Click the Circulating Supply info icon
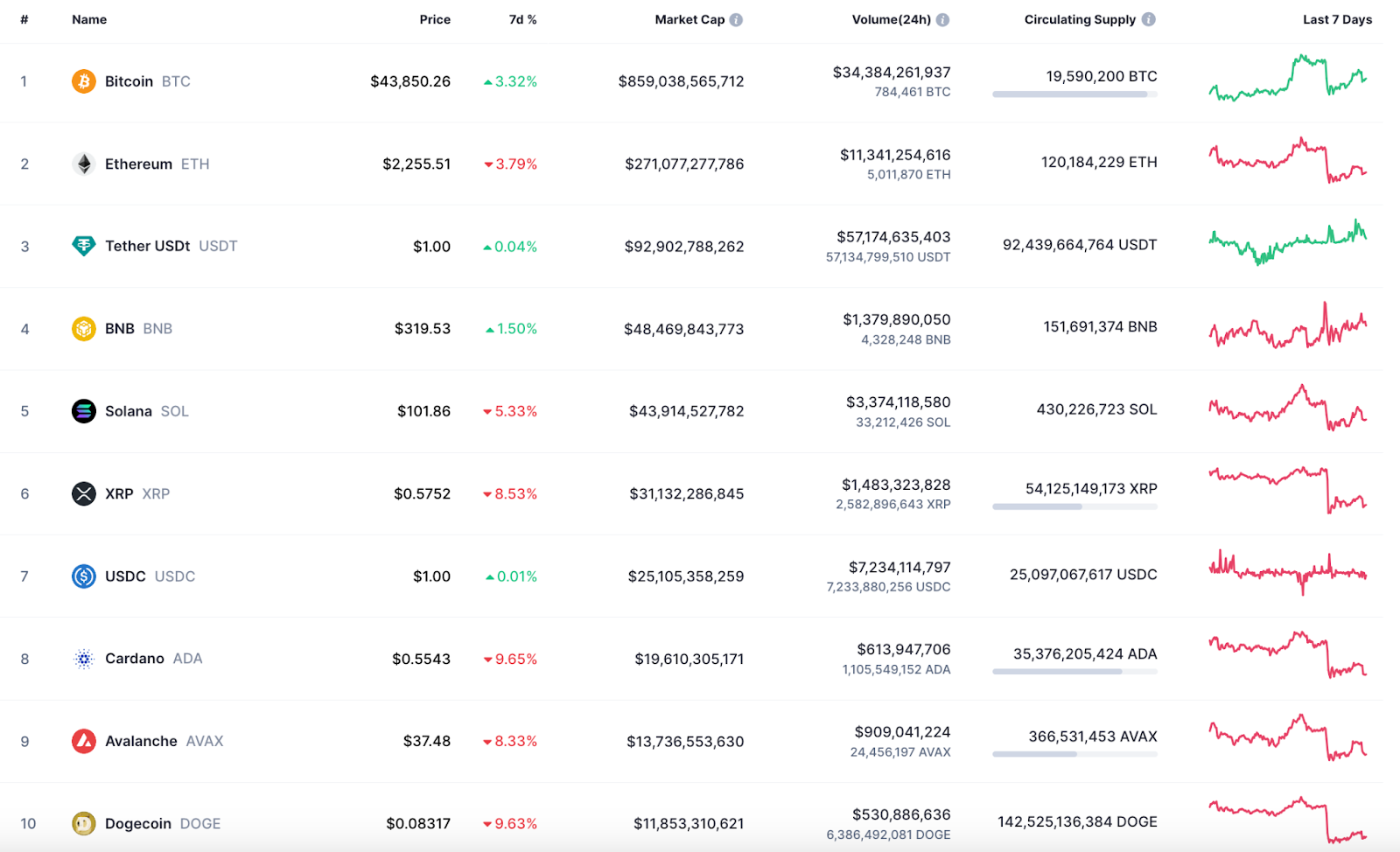1400x852 pixels. (1149, 19)
